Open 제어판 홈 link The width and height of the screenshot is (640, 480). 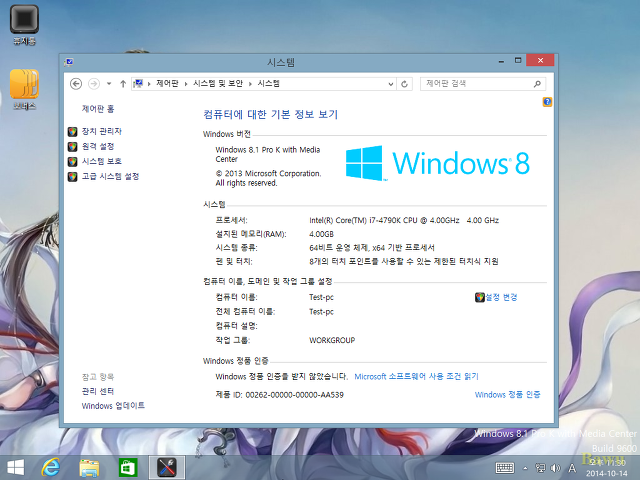[x=98, y=109]
